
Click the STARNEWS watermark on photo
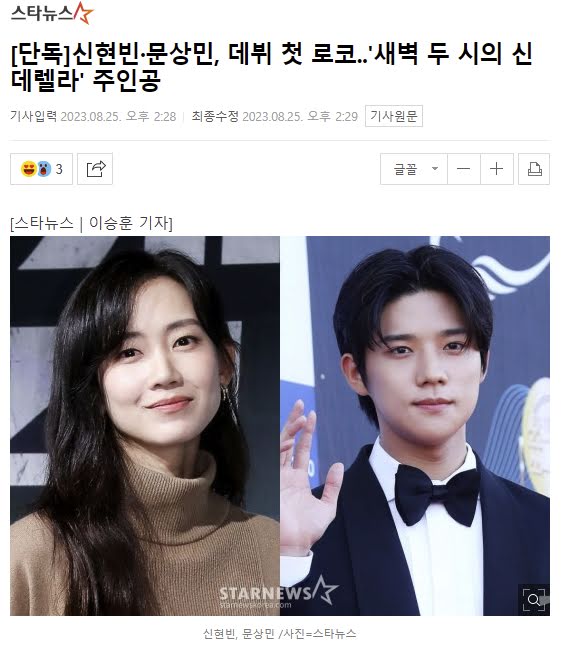pyautogui.click(x=278, y=592)
